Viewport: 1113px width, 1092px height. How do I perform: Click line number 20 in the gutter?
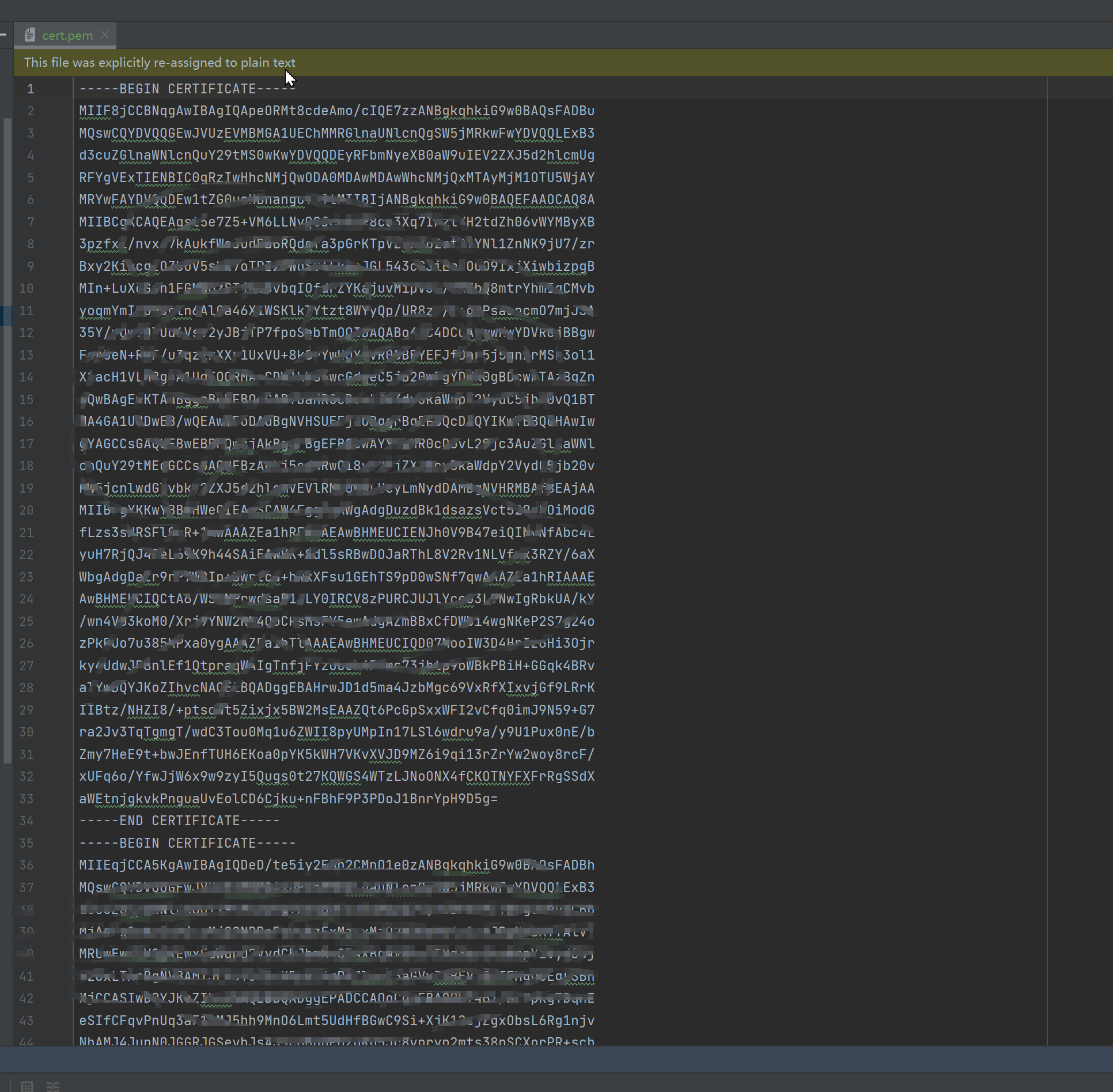coord(26,510)
